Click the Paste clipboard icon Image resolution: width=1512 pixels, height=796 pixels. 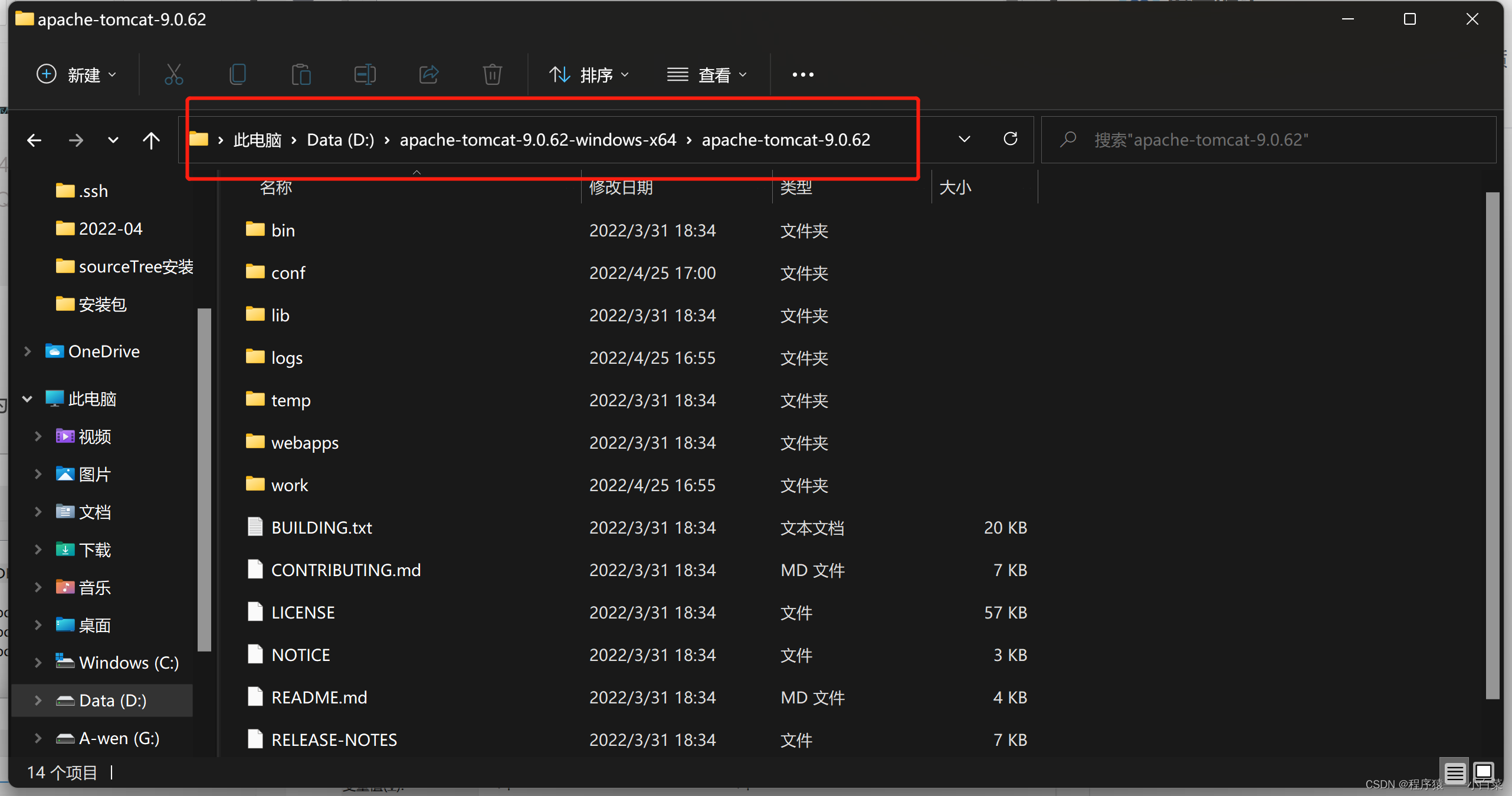point(301,75)
